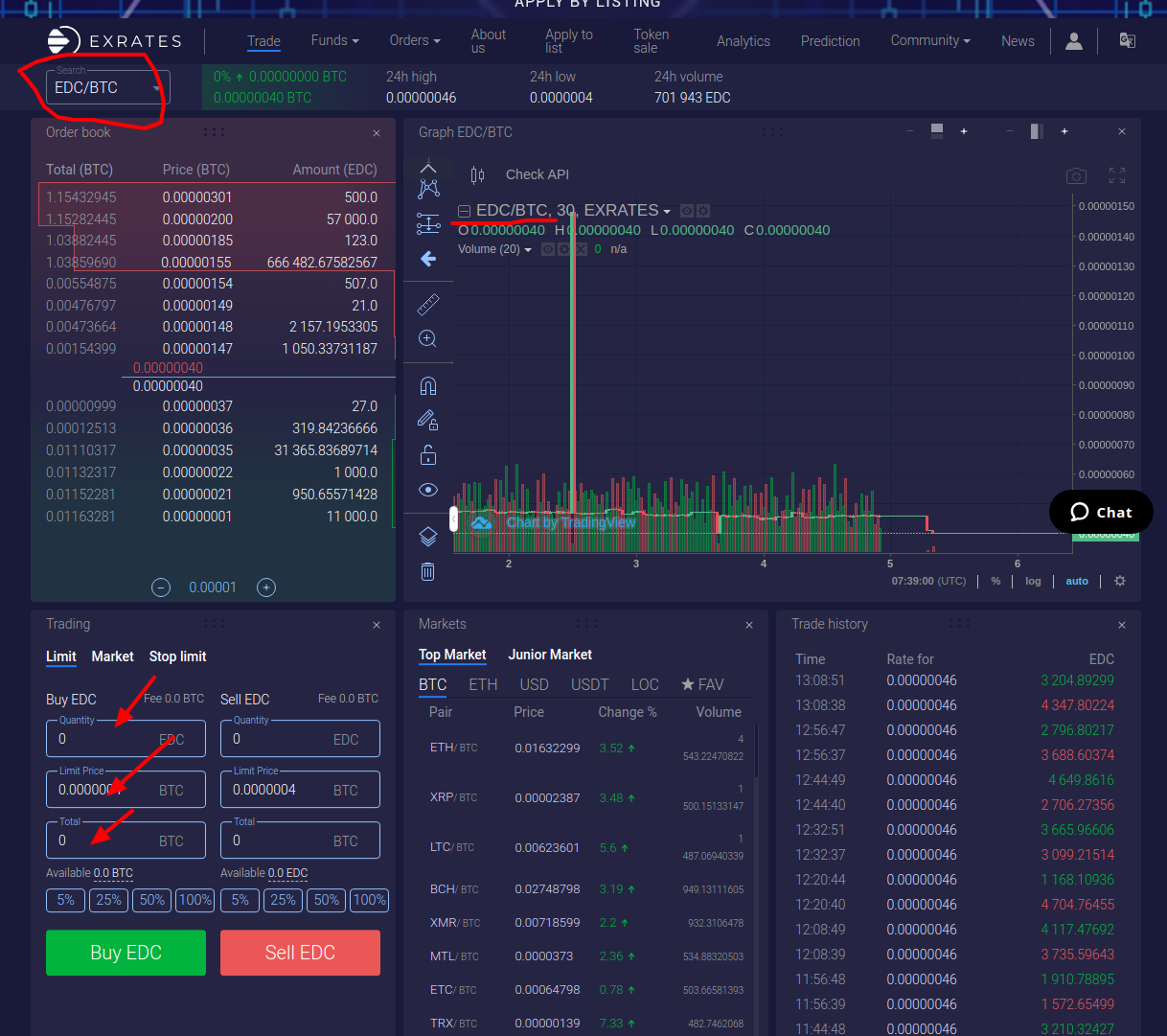Close the Order book panel

tap(377, 133)
